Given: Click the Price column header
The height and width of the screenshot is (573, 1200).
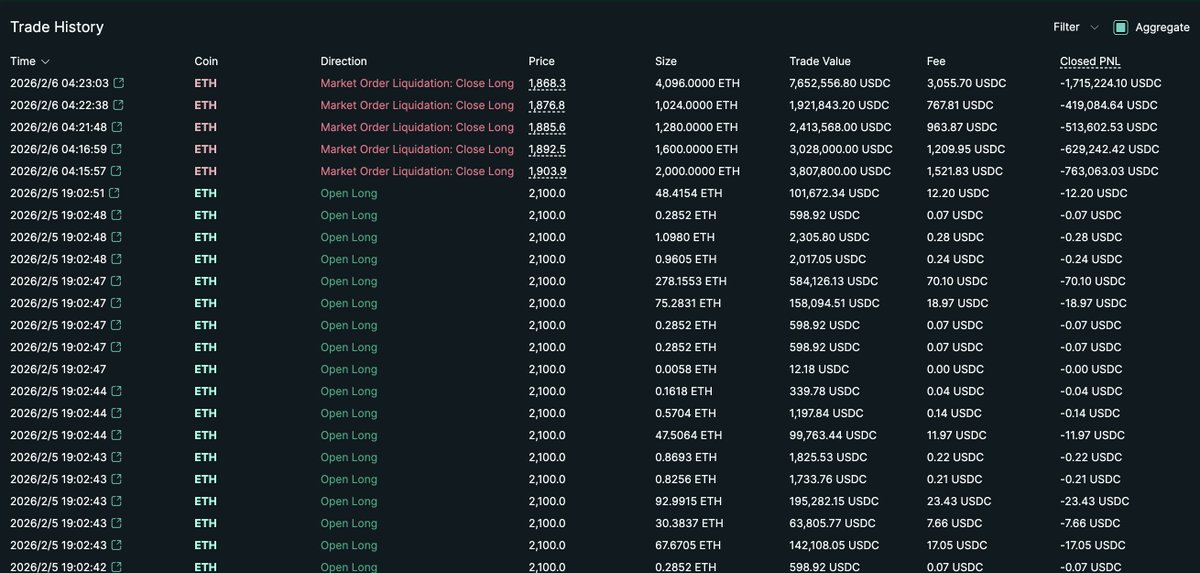Looking at the screenshot, I should 541,61.
